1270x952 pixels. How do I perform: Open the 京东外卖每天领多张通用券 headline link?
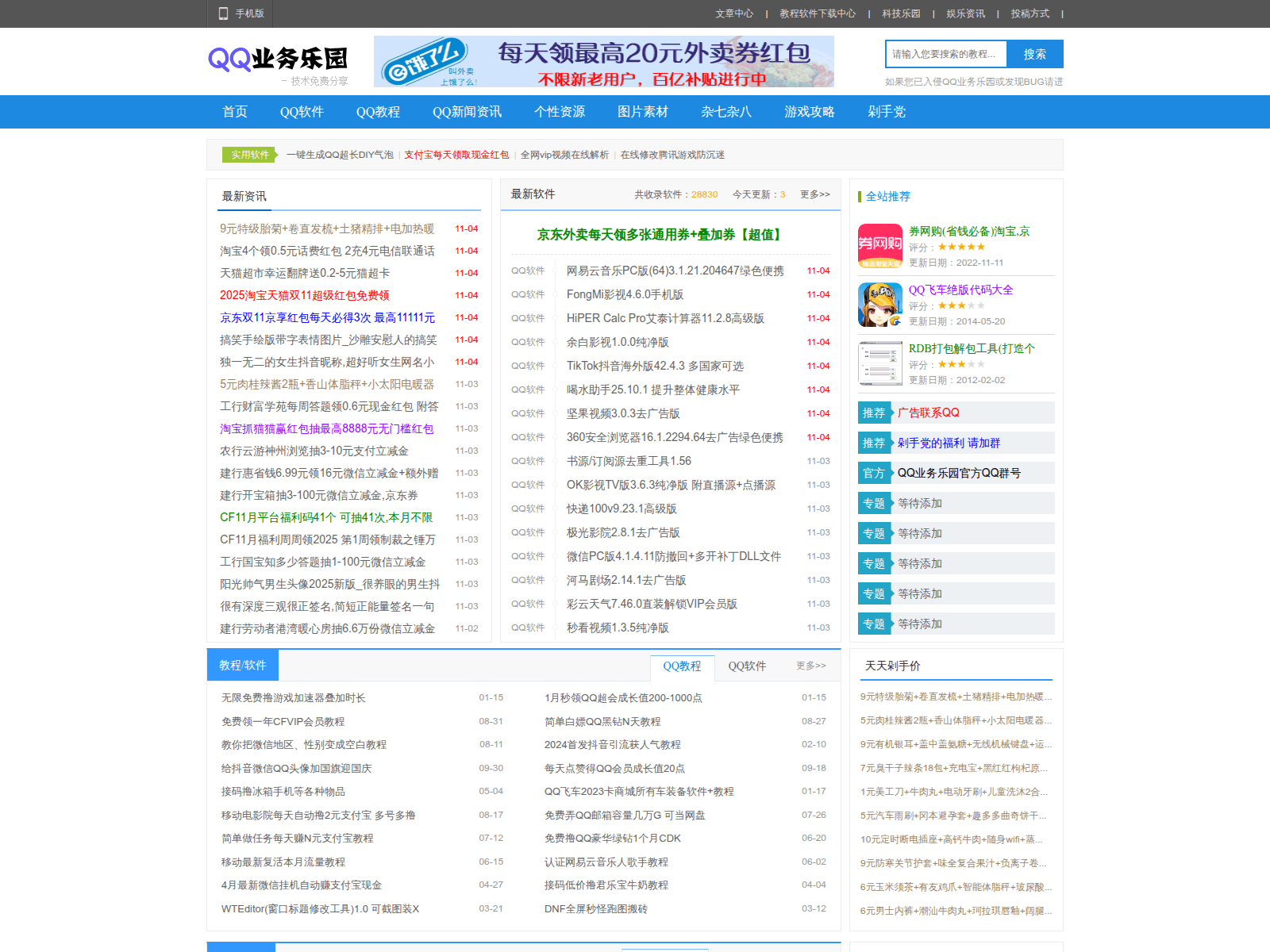660,235
